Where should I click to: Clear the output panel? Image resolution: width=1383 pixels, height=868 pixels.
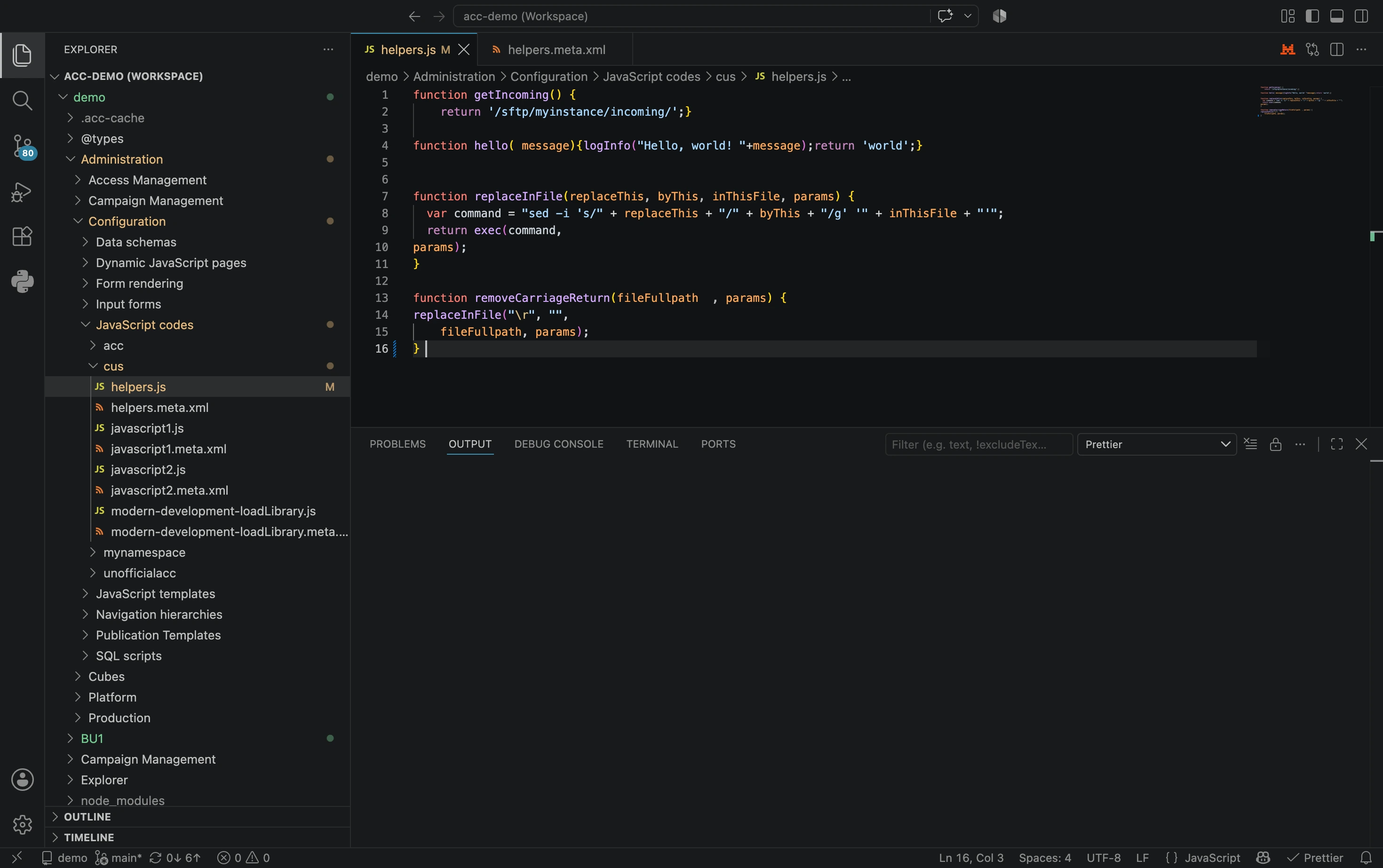(x=1250, y=444)
